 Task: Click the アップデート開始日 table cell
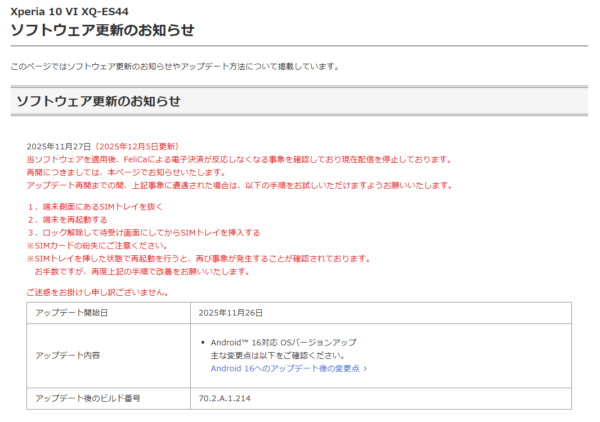coord(109,313)
